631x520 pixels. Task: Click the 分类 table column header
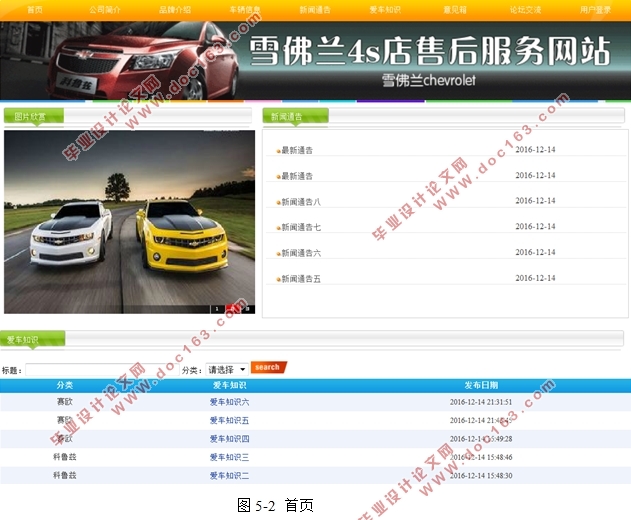tap(65, 385)
